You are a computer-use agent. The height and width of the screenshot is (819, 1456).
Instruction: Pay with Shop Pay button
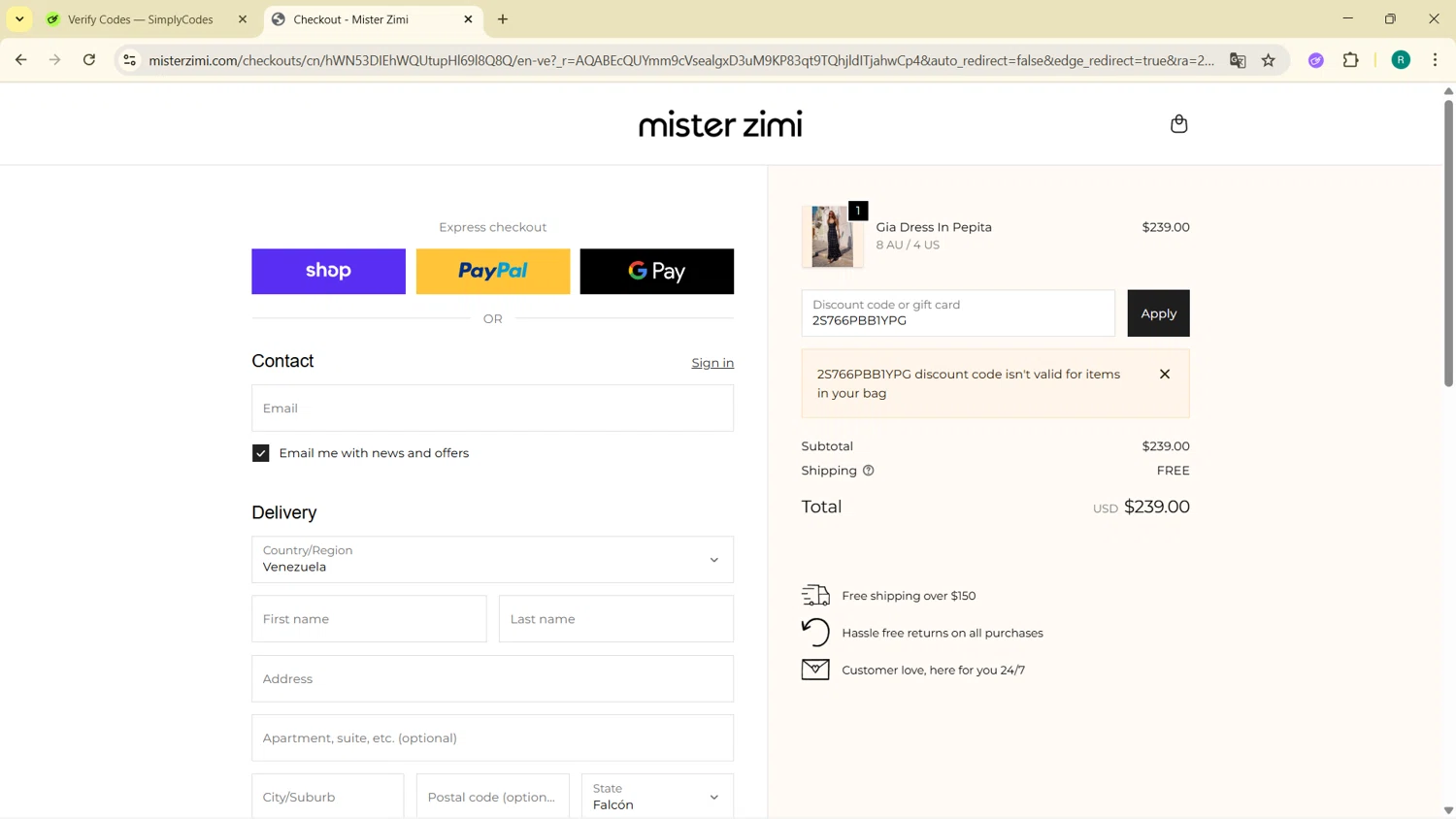(x=328, y=272)
